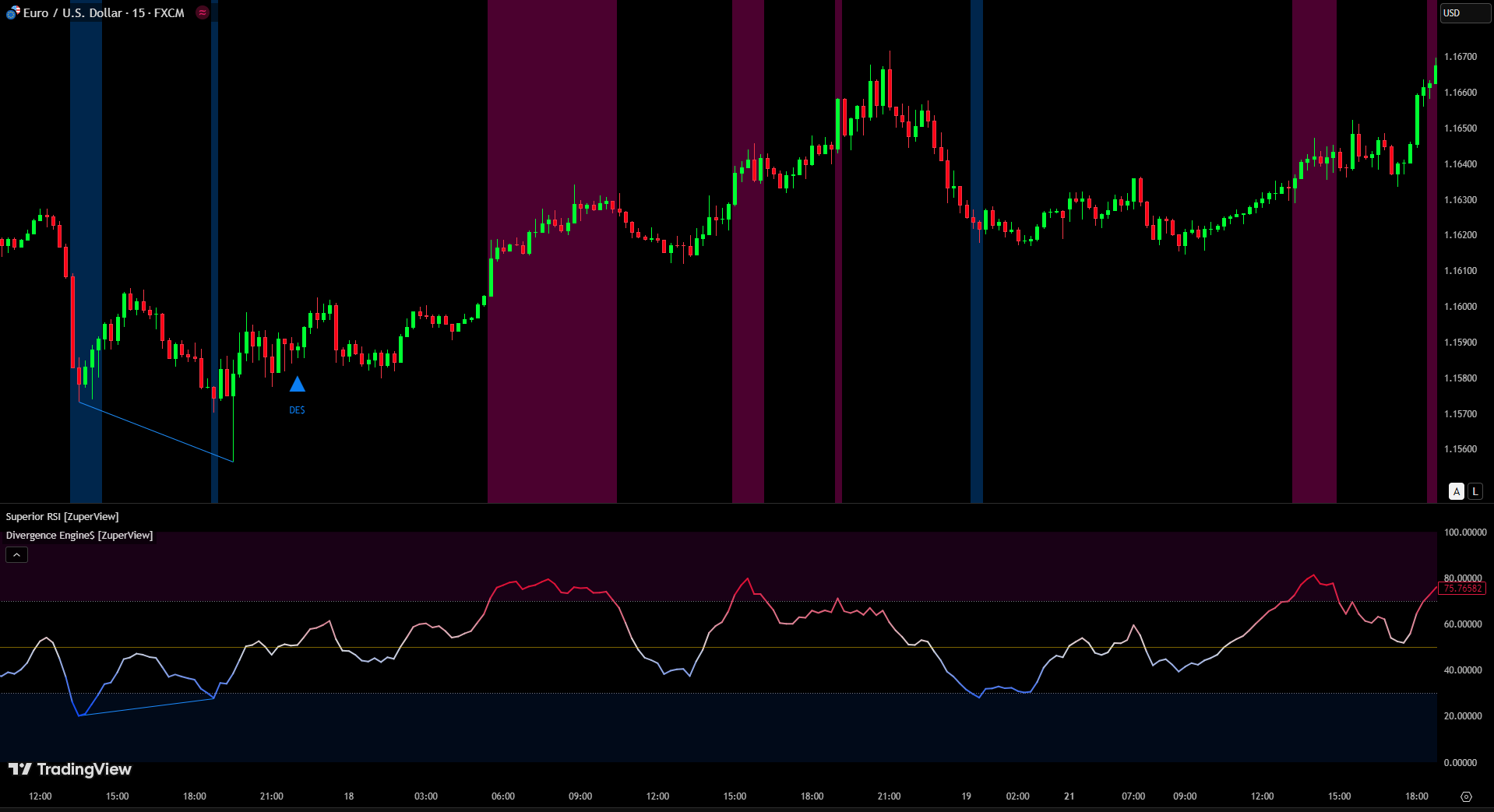Click the red wavy market-status icon
The width and height of the screenshot is (1494, 812).
(x=203, y=12)
